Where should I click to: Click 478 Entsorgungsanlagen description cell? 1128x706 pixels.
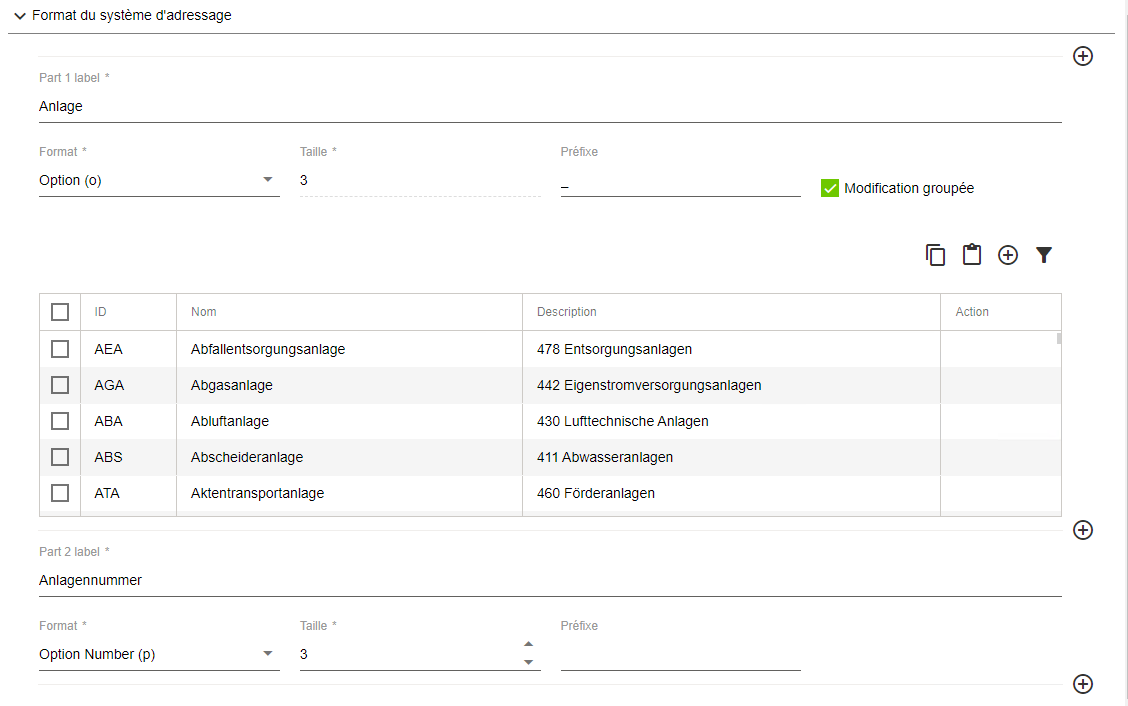point(732,349)
